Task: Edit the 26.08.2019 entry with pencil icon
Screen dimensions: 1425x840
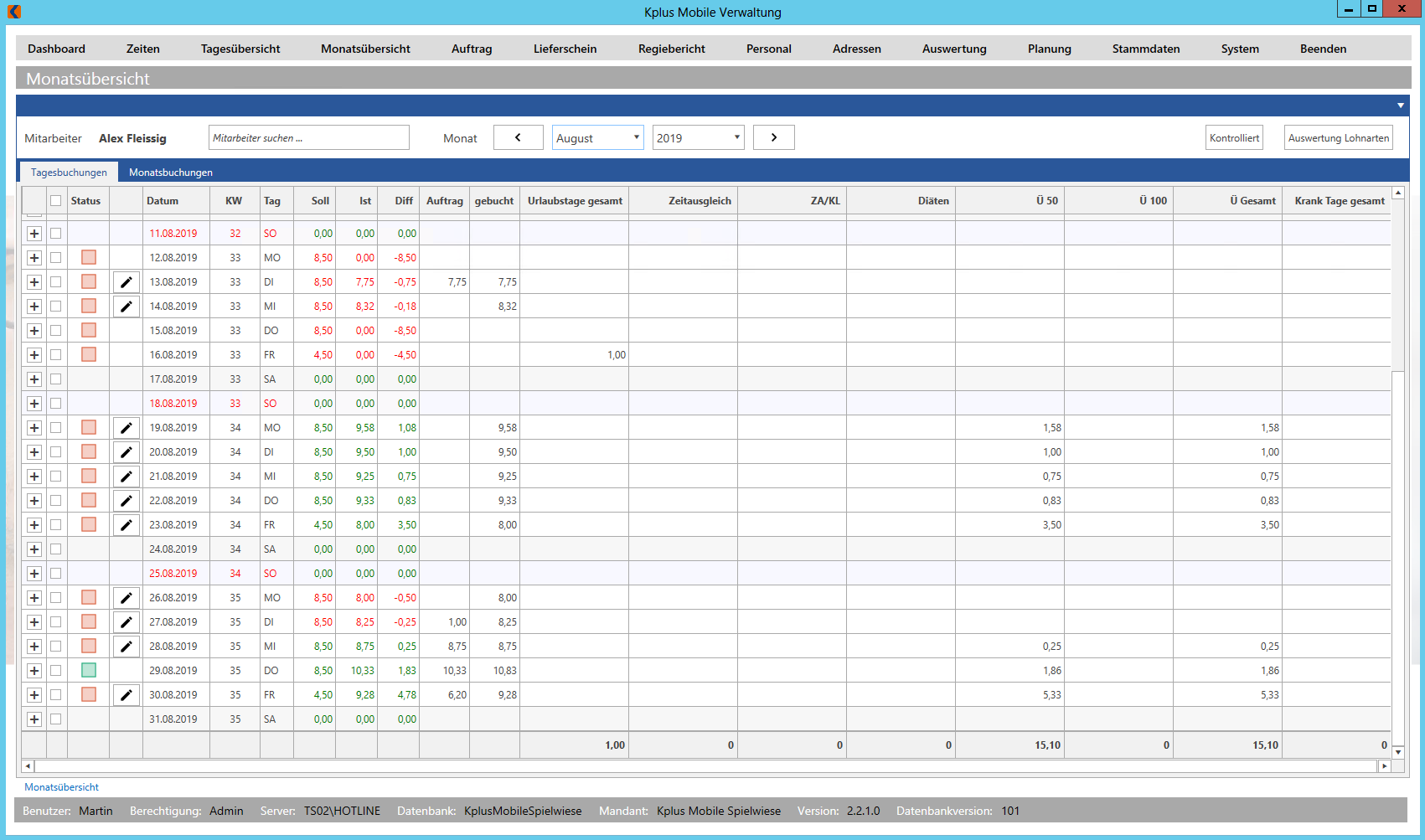Action: coord(126,598)
